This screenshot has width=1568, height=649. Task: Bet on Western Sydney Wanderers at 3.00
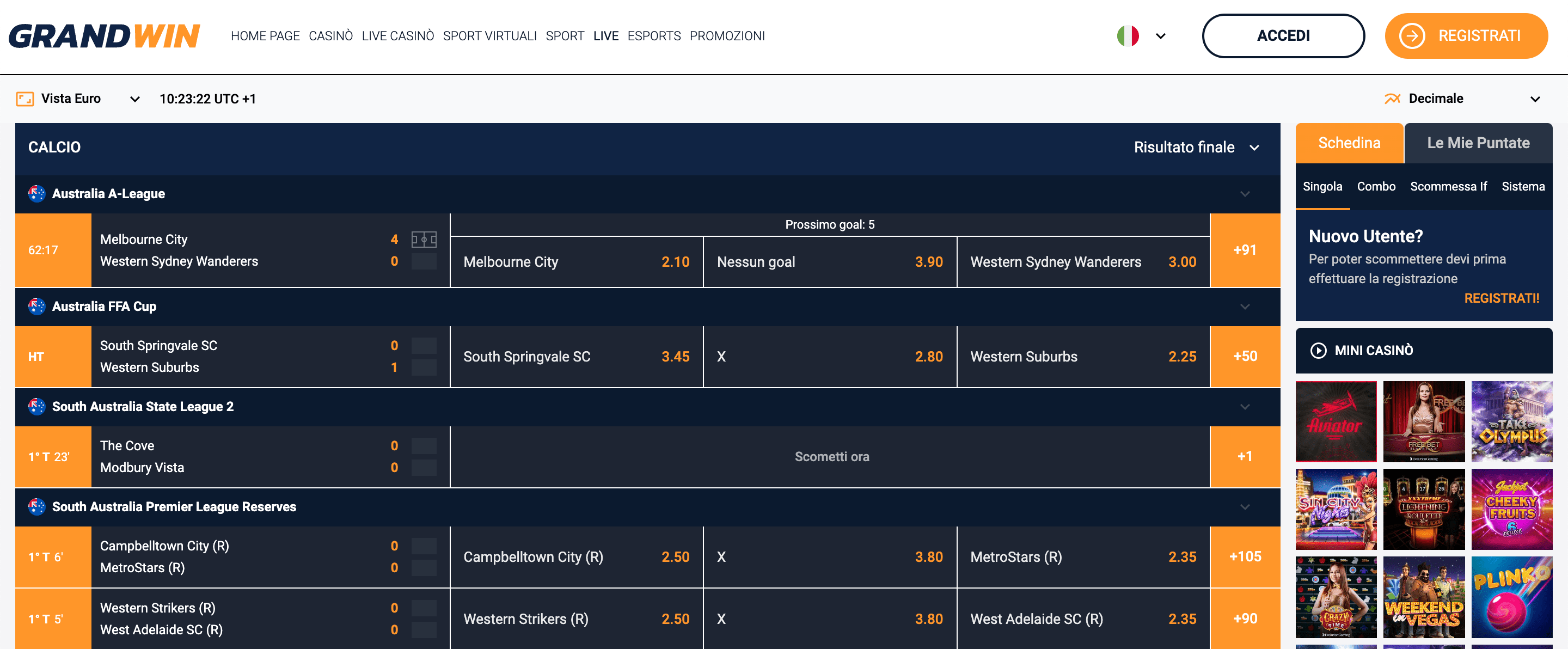1083,262
